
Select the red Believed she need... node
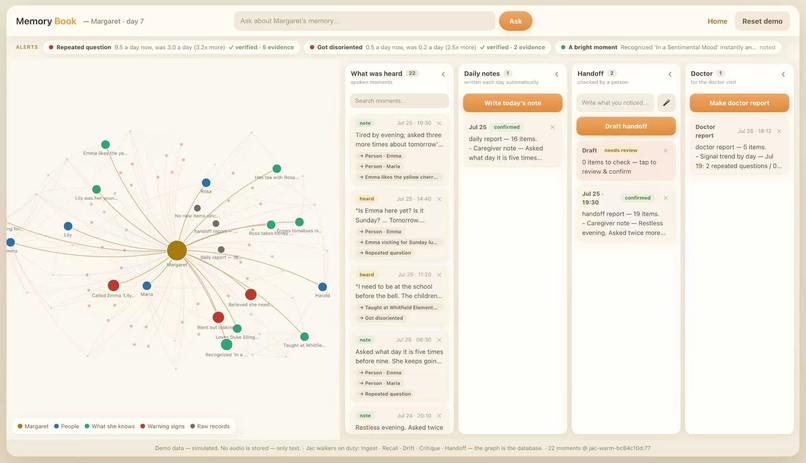coord(251,294)
